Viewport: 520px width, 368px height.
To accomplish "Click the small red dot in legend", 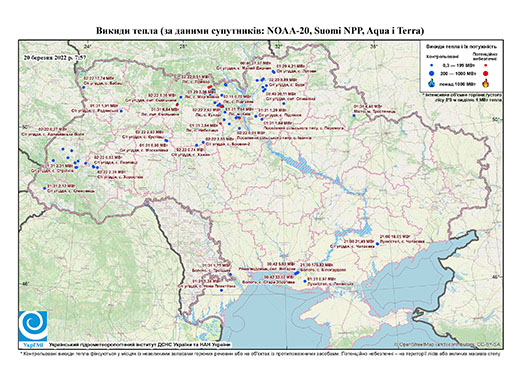I will (485, 65).
